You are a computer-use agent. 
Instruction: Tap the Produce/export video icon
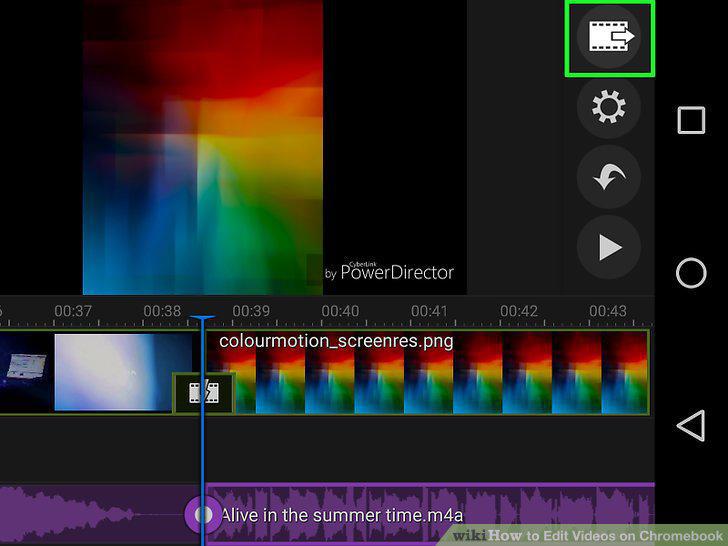point(609,36)
